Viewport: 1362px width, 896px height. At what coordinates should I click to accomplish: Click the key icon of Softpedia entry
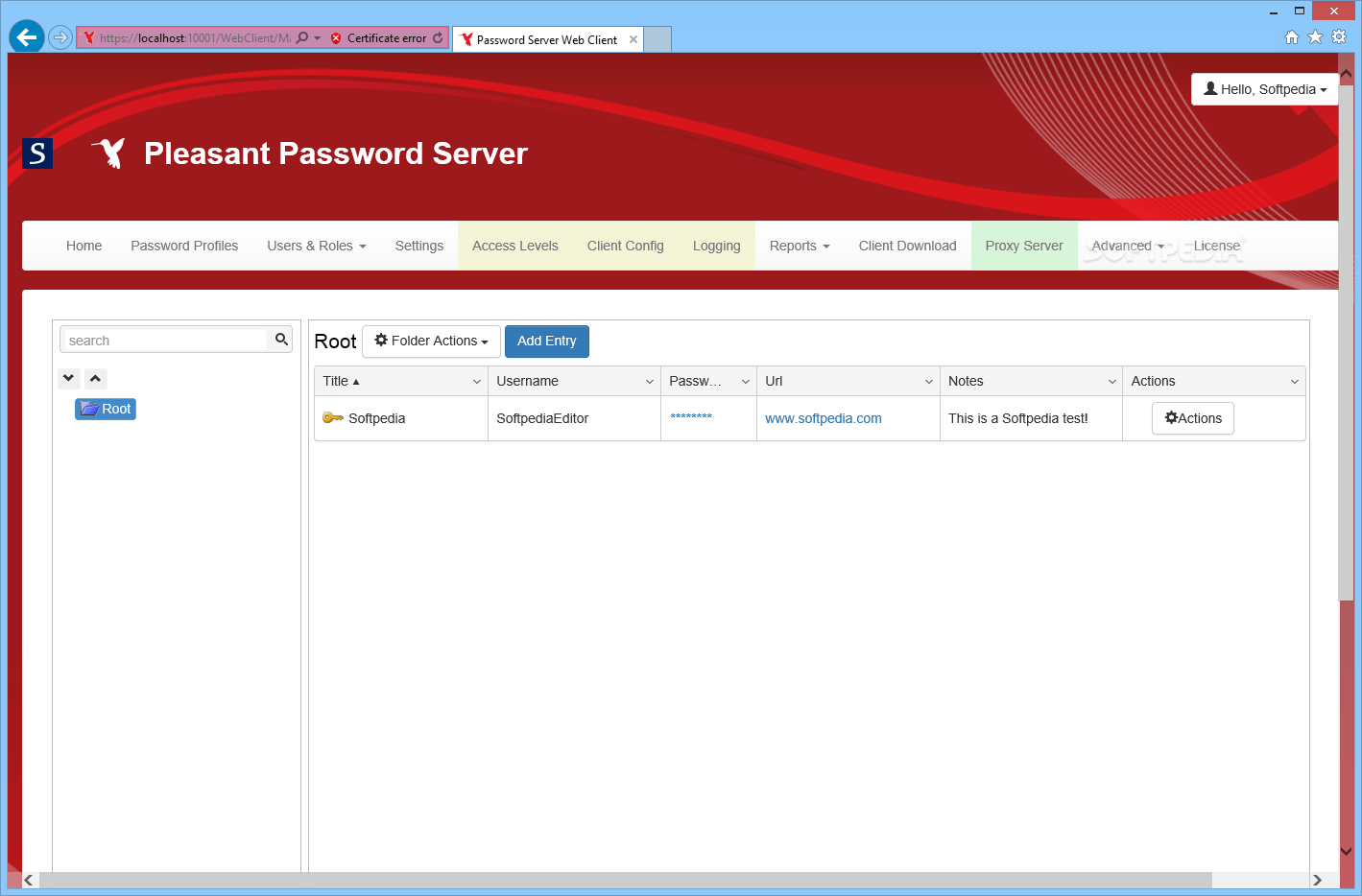(332, 417)
